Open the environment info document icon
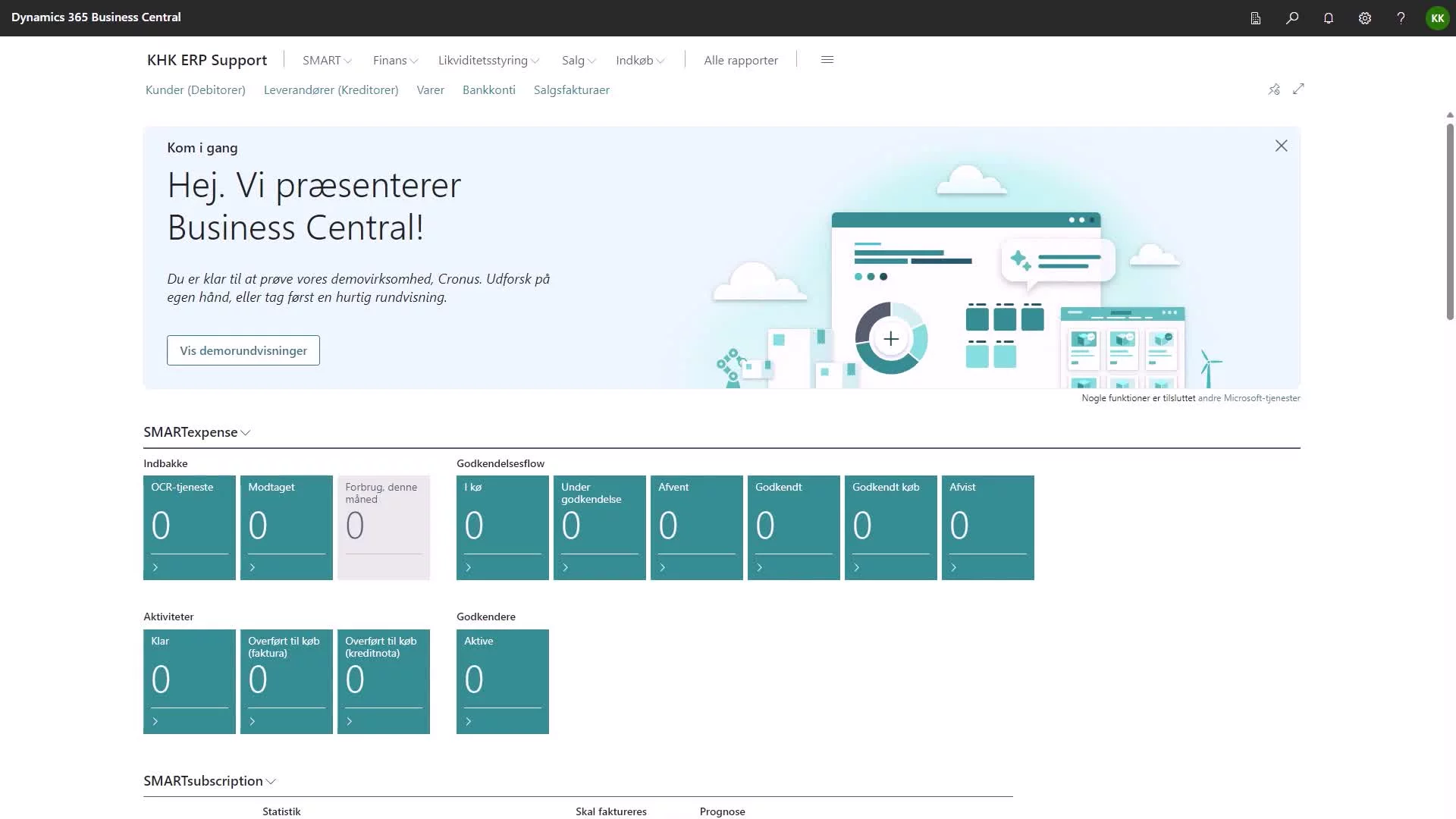The height and width of the screenshot is (819, 1456). [1256, 18]
